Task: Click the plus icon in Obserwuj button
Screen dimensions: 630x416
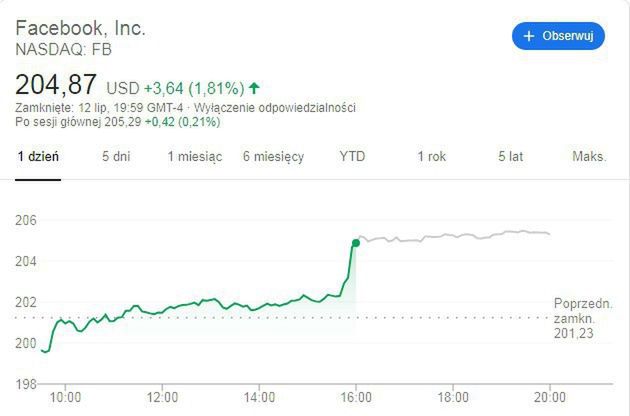Action: [x=529, y=35]
